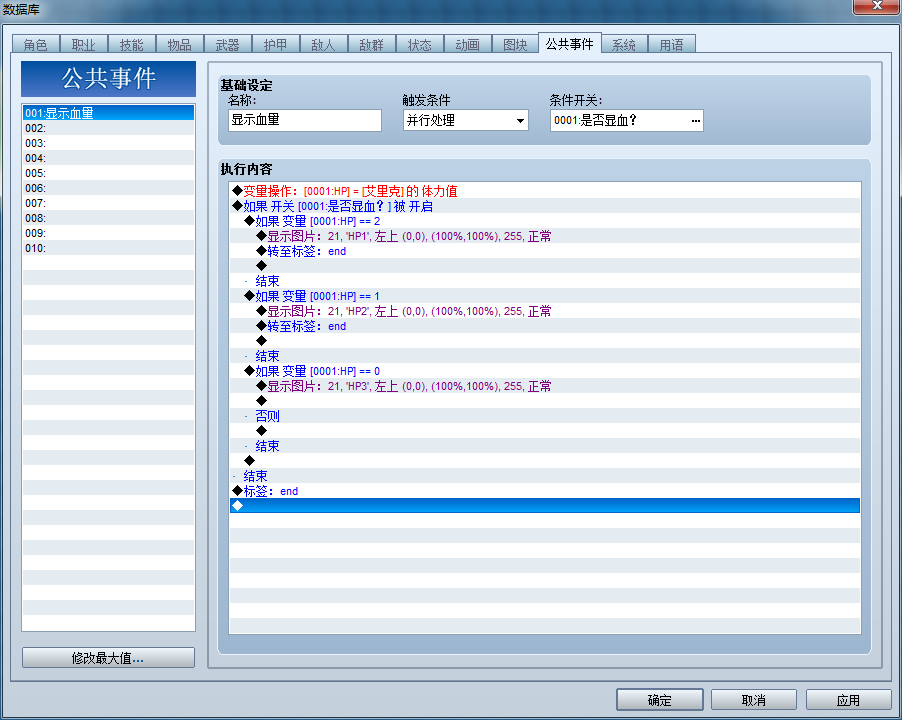Switch to the 技能 tab

[x=131, y=44]
